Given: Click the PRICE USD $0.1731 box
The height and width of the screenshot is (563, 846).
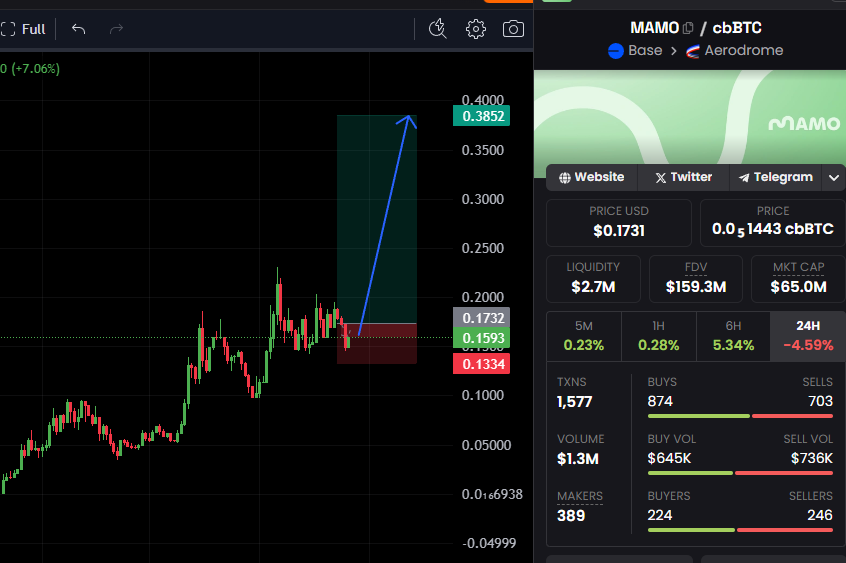Looking at the screenshot, I should pyautogui.click(x=619, y=223).
